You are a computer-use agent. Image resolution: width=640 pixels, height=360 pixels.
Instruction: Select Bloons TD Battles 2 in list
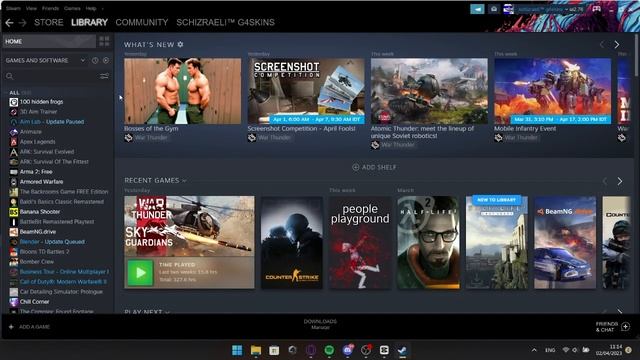click(x=44, y=252)
